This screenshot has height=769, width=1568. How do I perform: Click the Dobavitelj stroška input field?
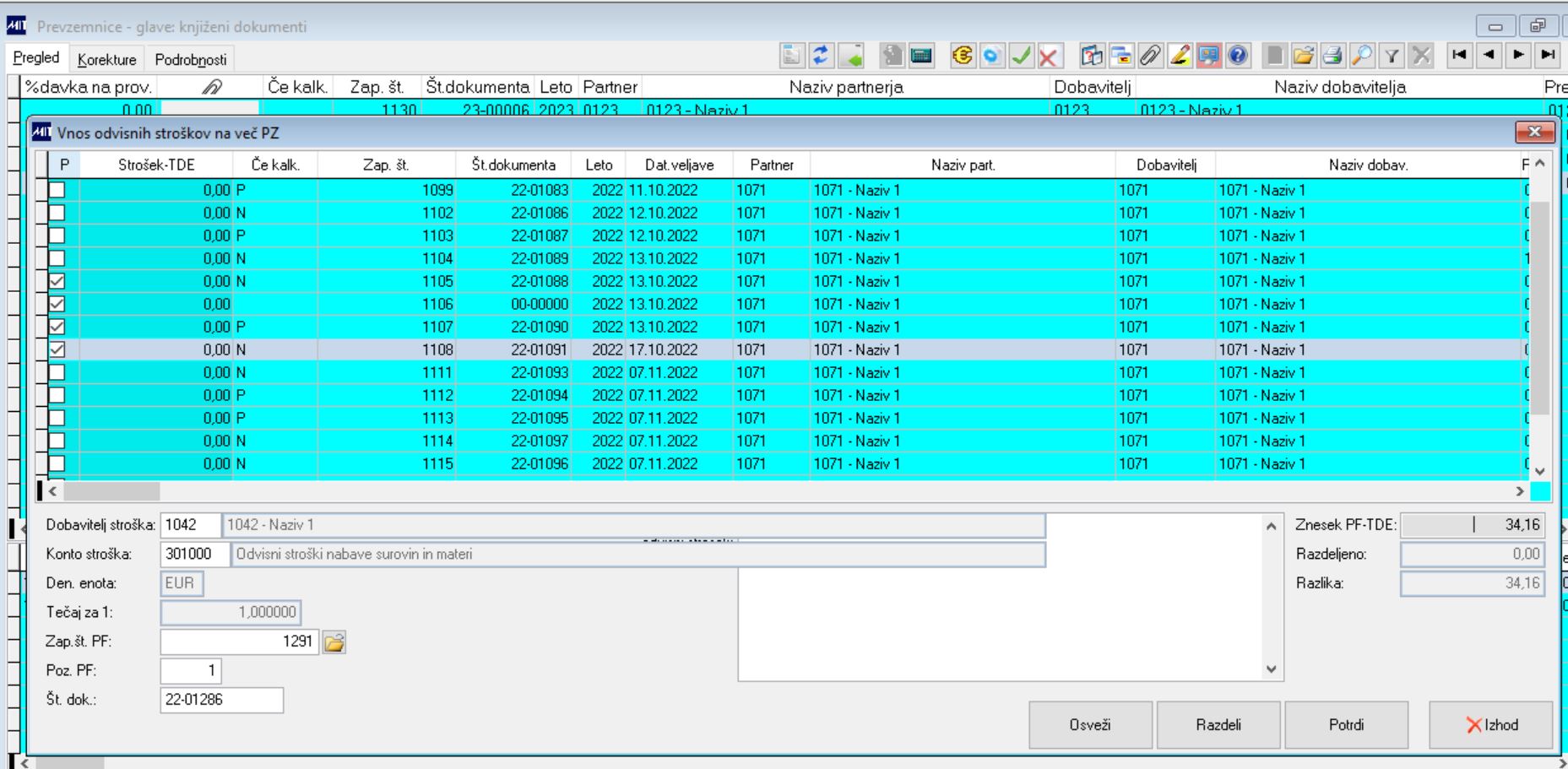point(190,525)
